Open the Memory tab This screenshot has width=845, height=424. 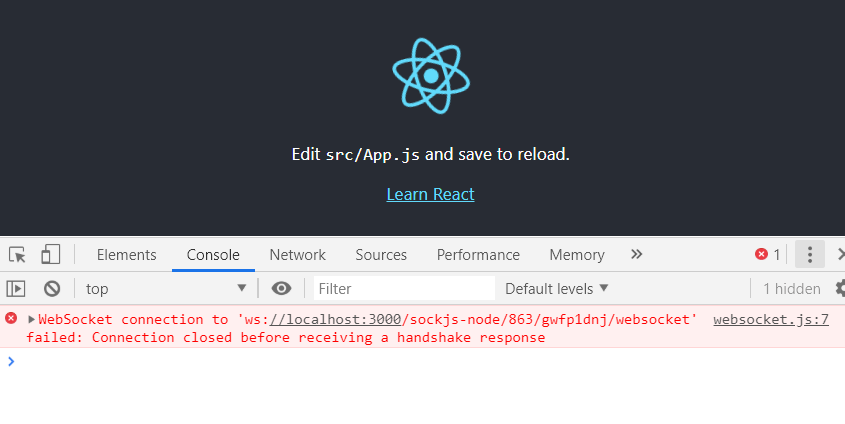(x=577, y=255)
